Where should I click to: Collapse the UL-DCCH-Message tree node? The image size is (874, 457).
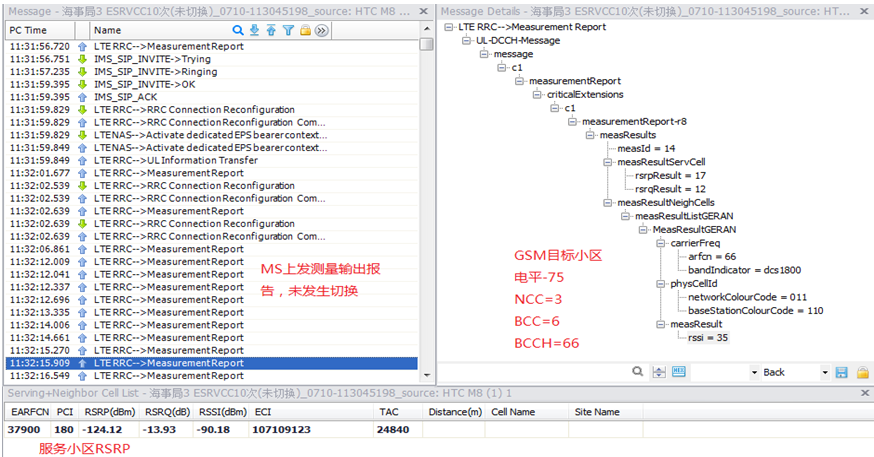[466, 40]
